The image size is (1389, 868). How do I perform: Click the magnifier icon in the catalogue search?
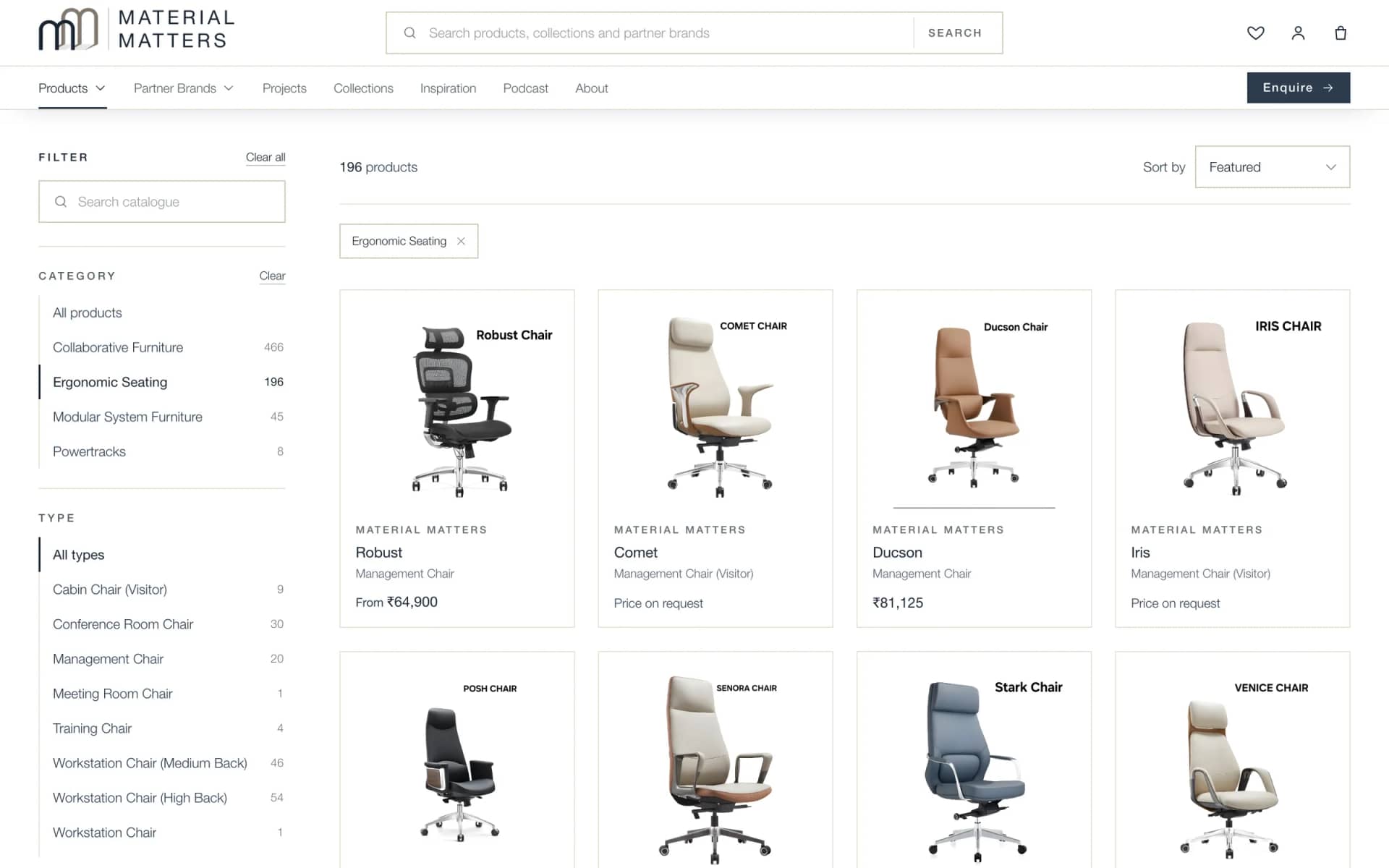click(x=61, y=202)
